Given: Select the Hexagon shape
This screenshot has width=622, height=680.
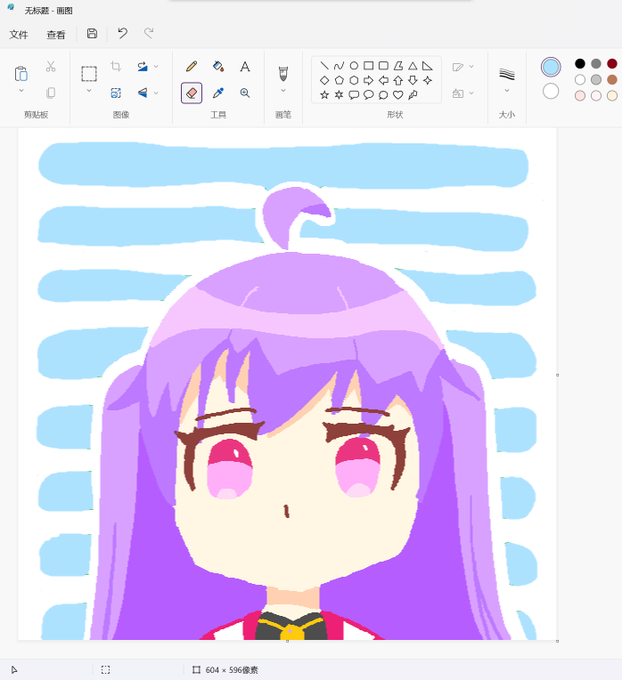Looking at the screenshot, I should (x=354, y=80).
